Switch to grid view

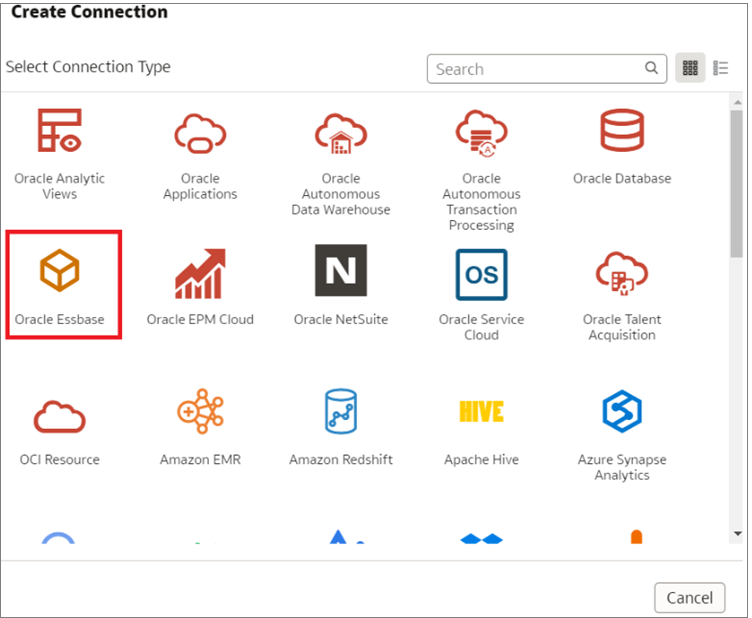(690, 68)
